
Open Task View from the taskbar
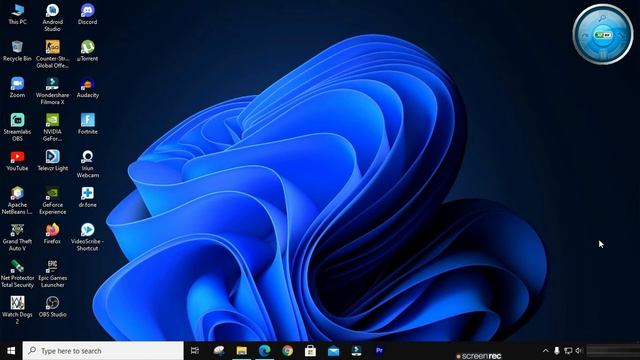(195, 351)
